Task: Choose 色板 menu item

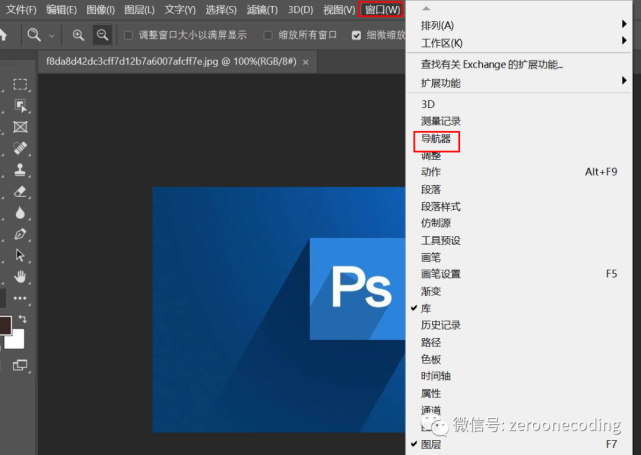Action: click(x=519, y=359)
